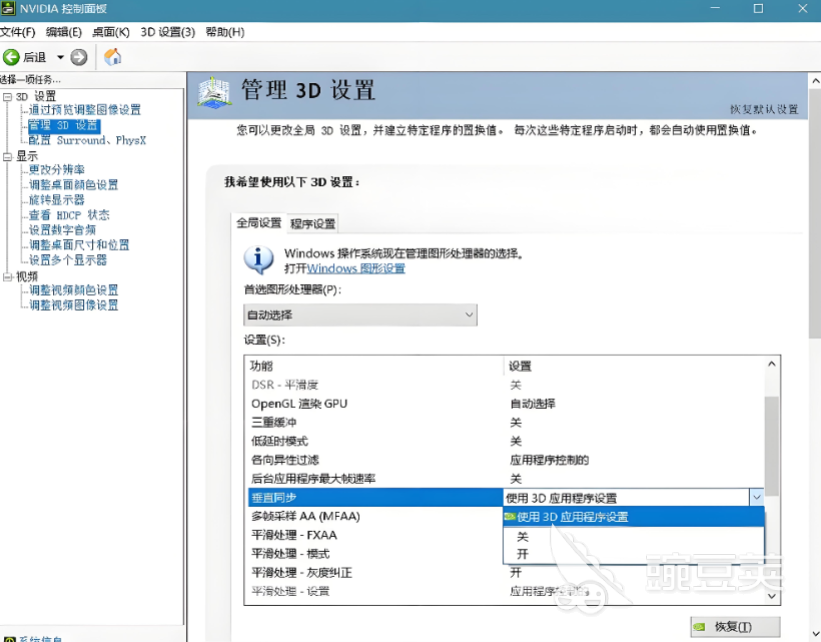The width and height of the screenshot is (821, 642).
Task: Select 设置数字音频 in the tree
Action: point(62,230)
